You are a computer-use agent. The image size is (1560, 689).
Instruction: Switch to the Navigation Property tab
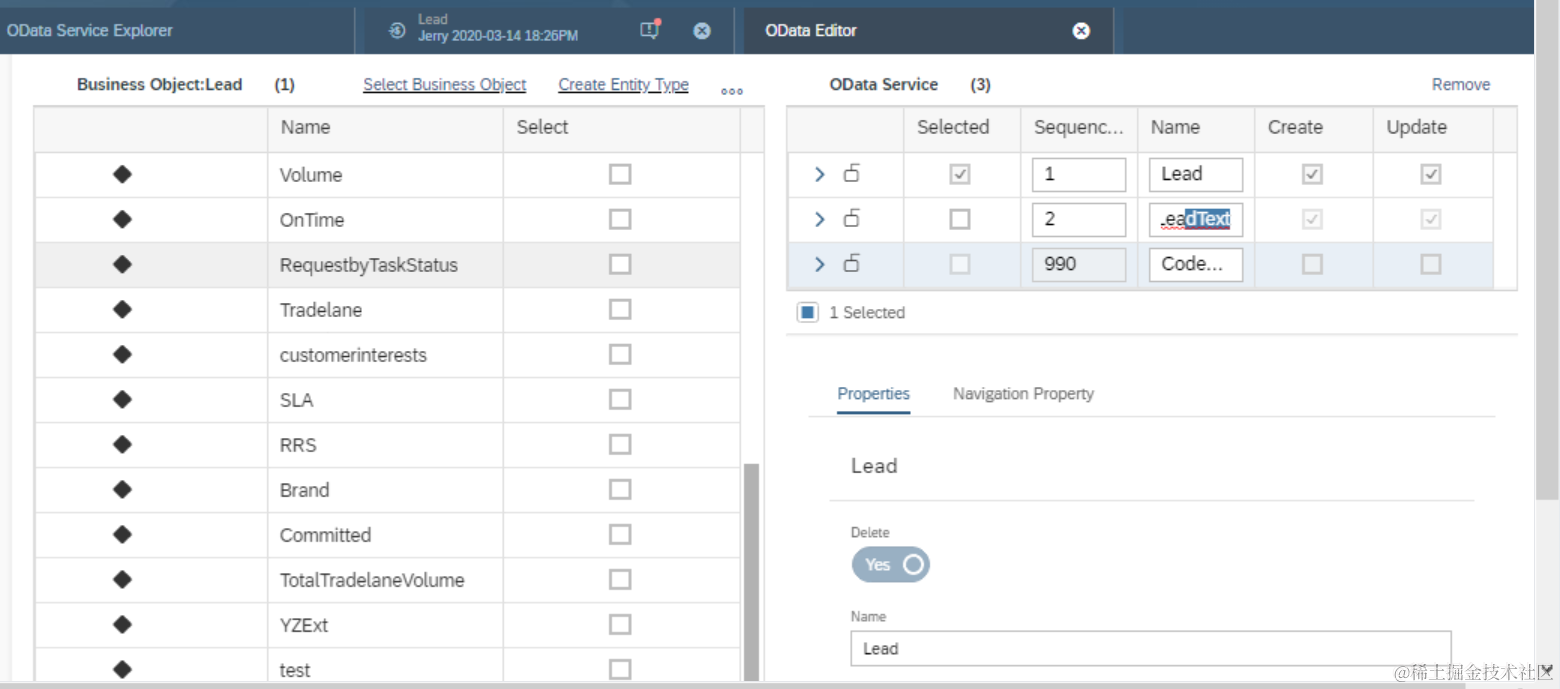pyautogui.click(x=1023, y=394)
